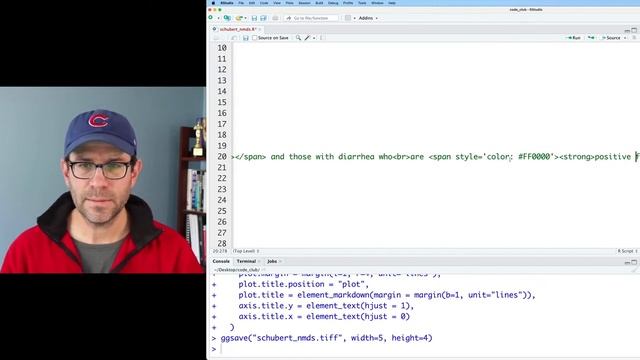Click the go back arrow in editor toolbar

(216, 38)
